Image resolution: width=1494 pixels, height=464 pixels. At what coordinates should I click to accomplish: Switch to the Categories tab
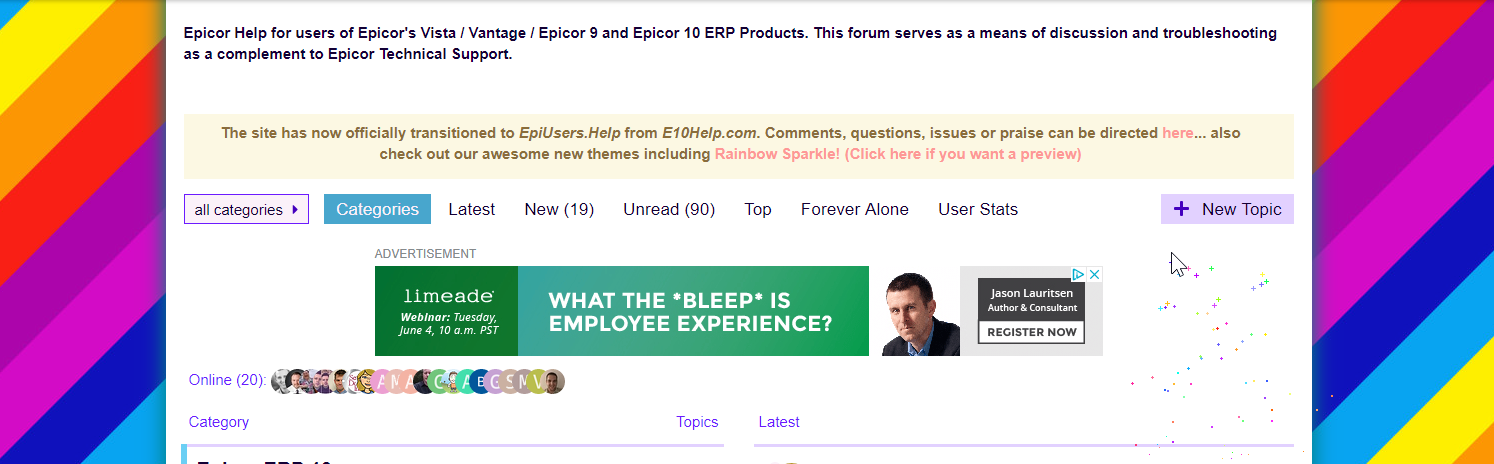[377, 209]
